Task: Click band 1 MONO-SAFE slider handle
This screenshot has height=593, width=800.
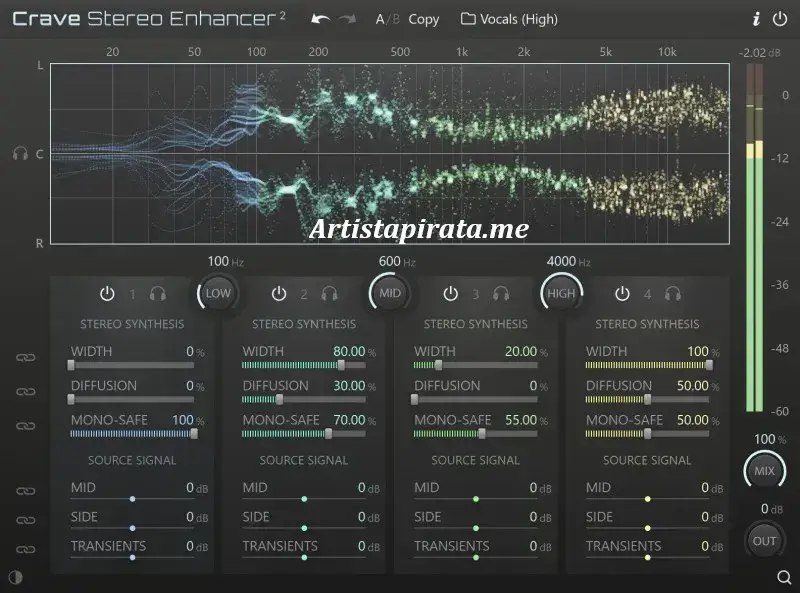Action: pyautogui.click(x=194, y=433)
